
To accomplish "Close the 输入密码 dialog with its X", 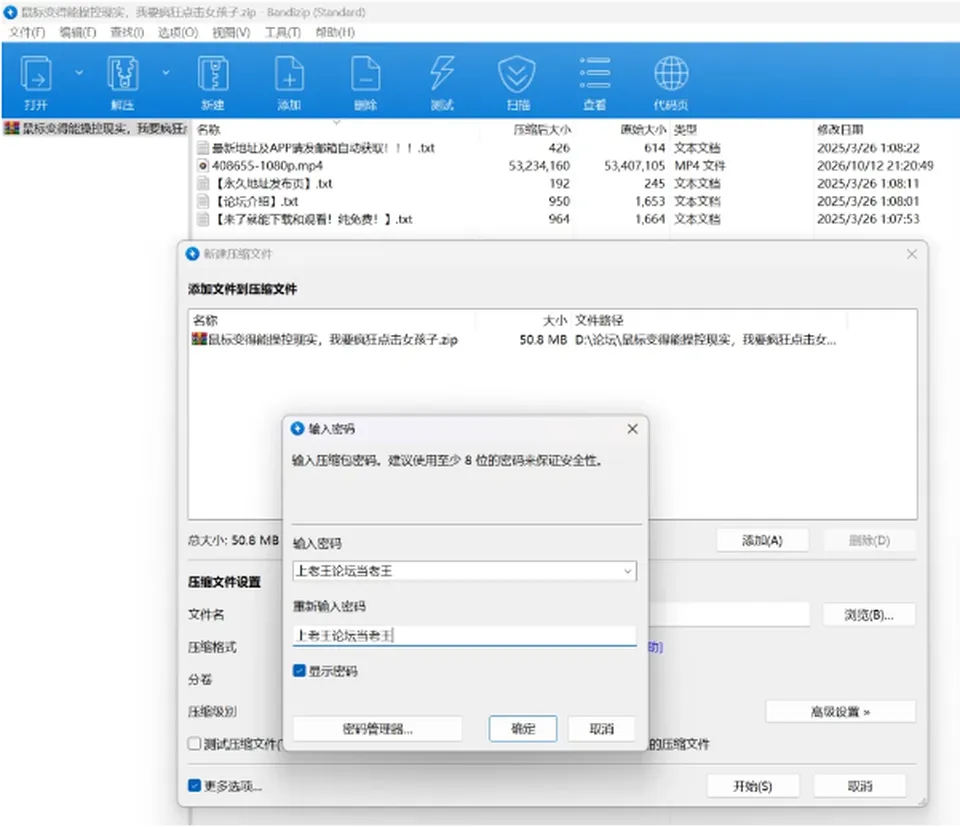I will pyautogui.click(x=632, y=428).
